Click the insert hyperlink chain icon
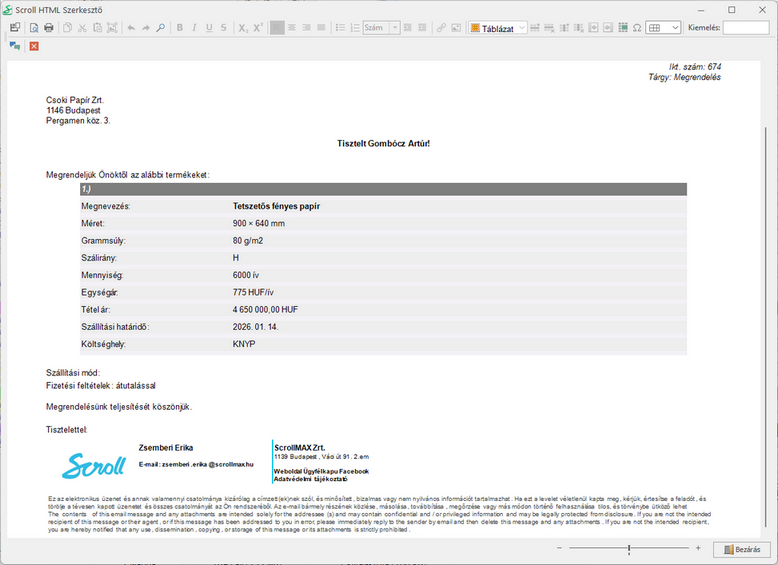The height and width of the screenshot is (565, 778). tap(442, 28)
